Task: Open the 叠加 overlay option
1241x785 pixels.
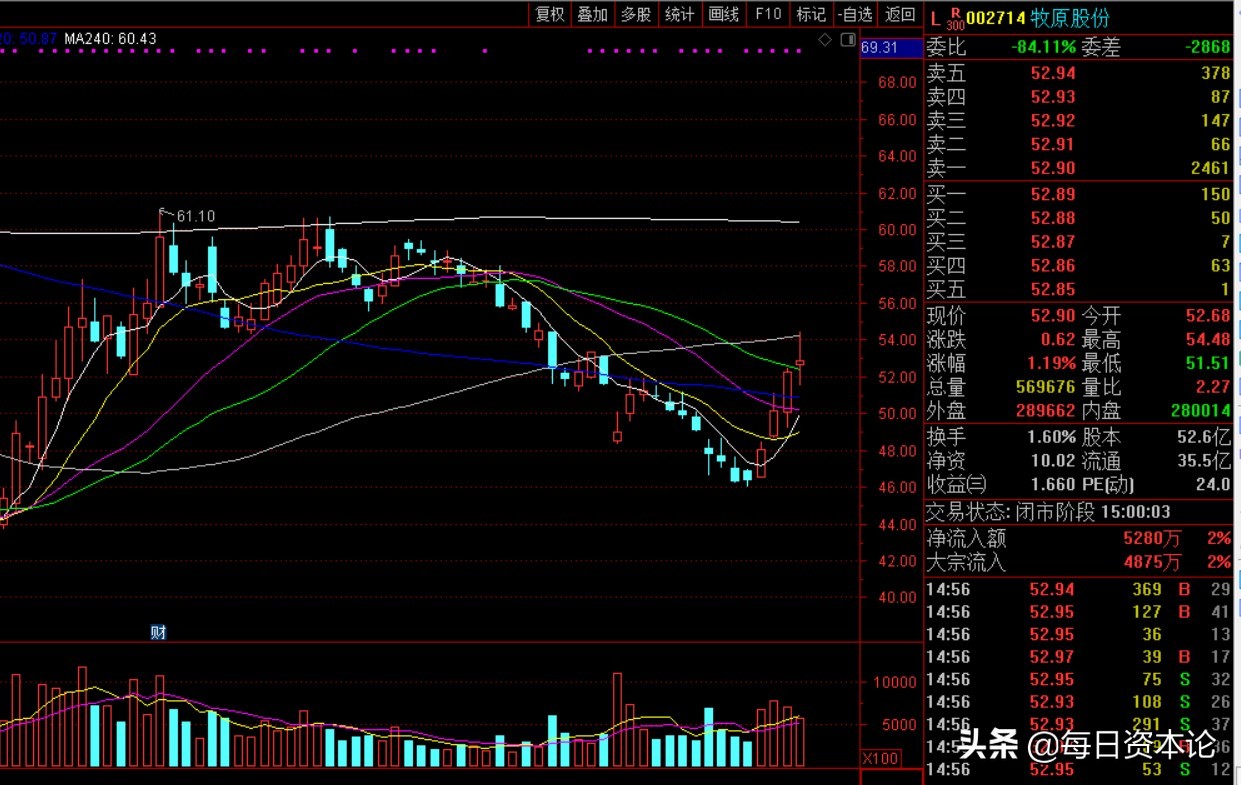Action: (x=593, y=14)
